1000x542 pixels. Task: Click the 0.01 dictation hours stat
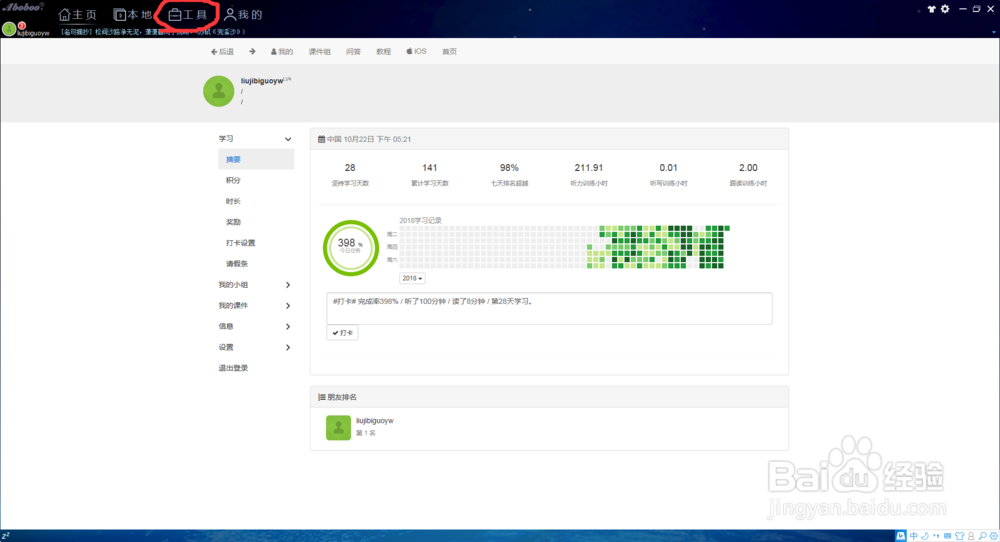(668, 175)
